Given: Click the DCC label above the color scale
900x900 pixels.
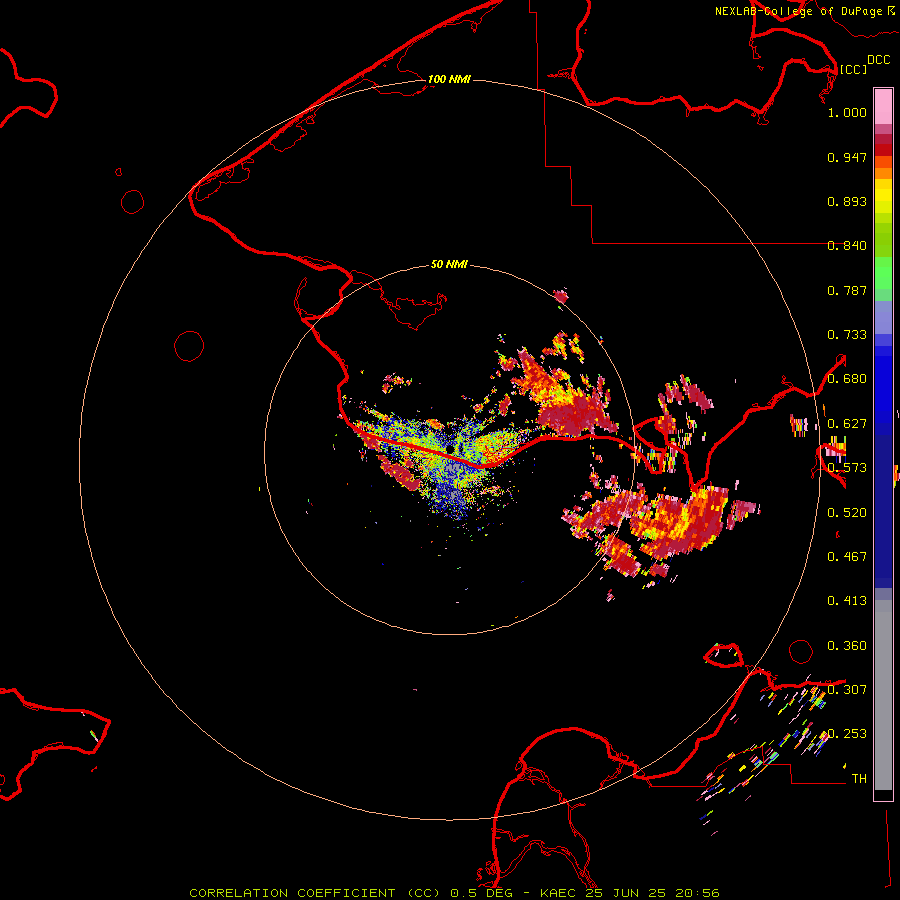Looking at the screenshot, I should click(x=879, y=60).
